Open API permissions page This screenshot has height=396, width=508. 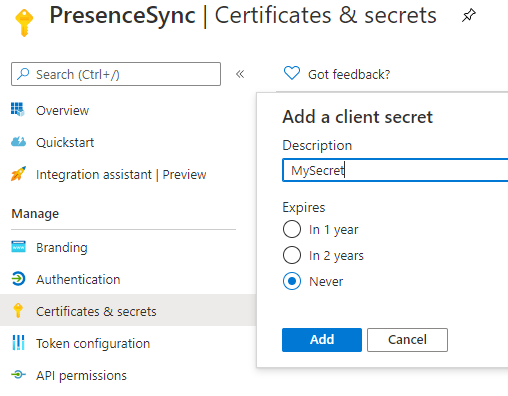[81, 376]
